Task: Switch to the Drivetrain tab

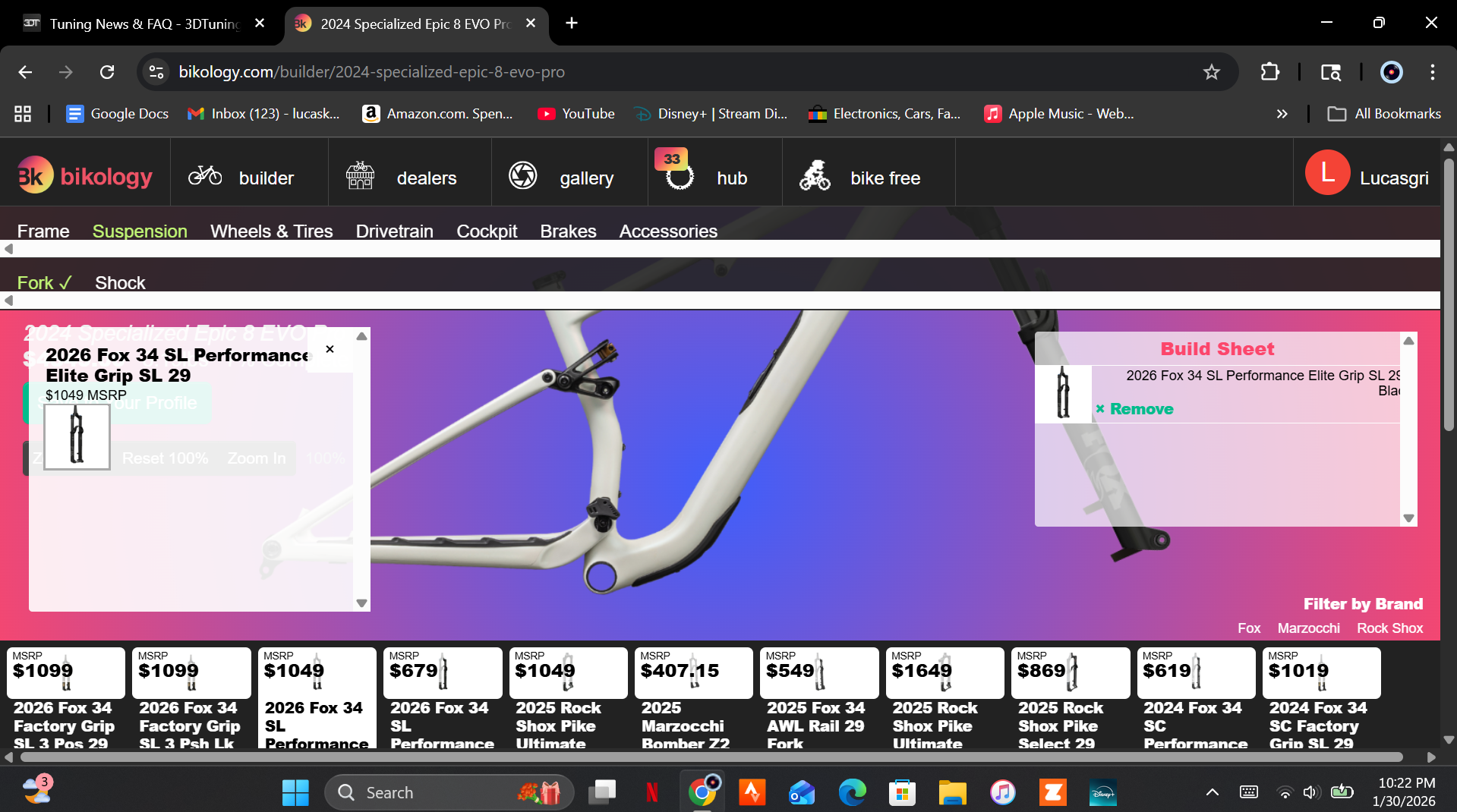Action: pyautogui.click(x=394, y=231)
